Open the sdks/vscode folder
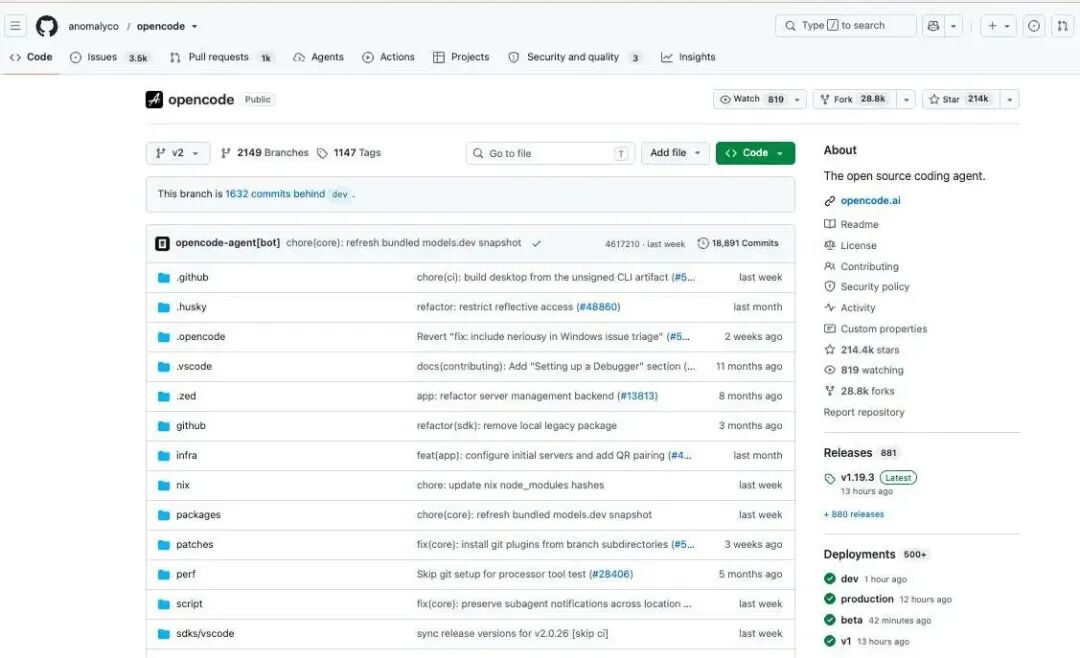The height and width of the screenshot is (658, 1080). click(205, 633)
